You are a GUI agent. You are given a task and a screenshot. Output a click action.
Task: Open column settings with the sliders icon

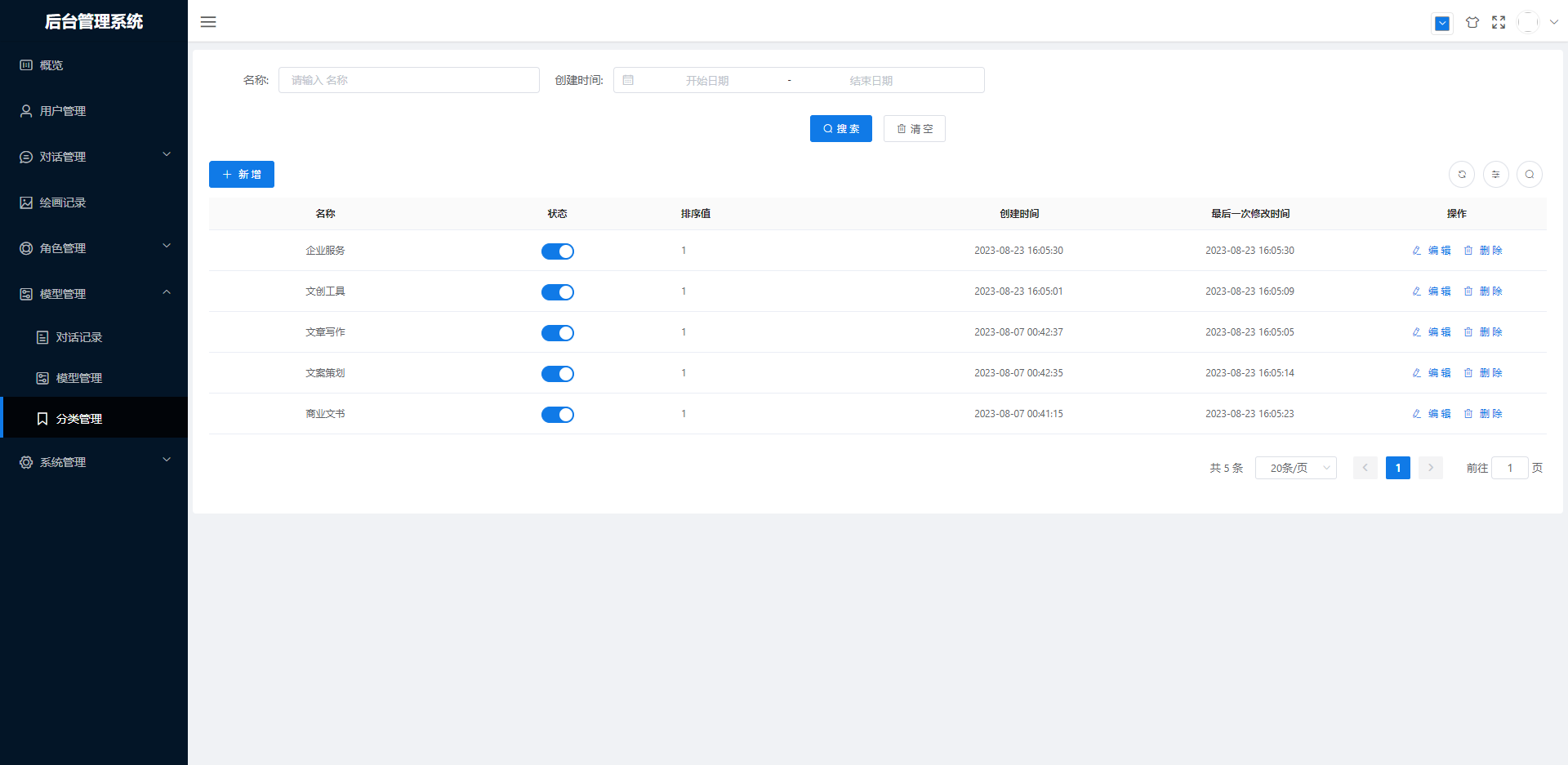[1495, 175]
